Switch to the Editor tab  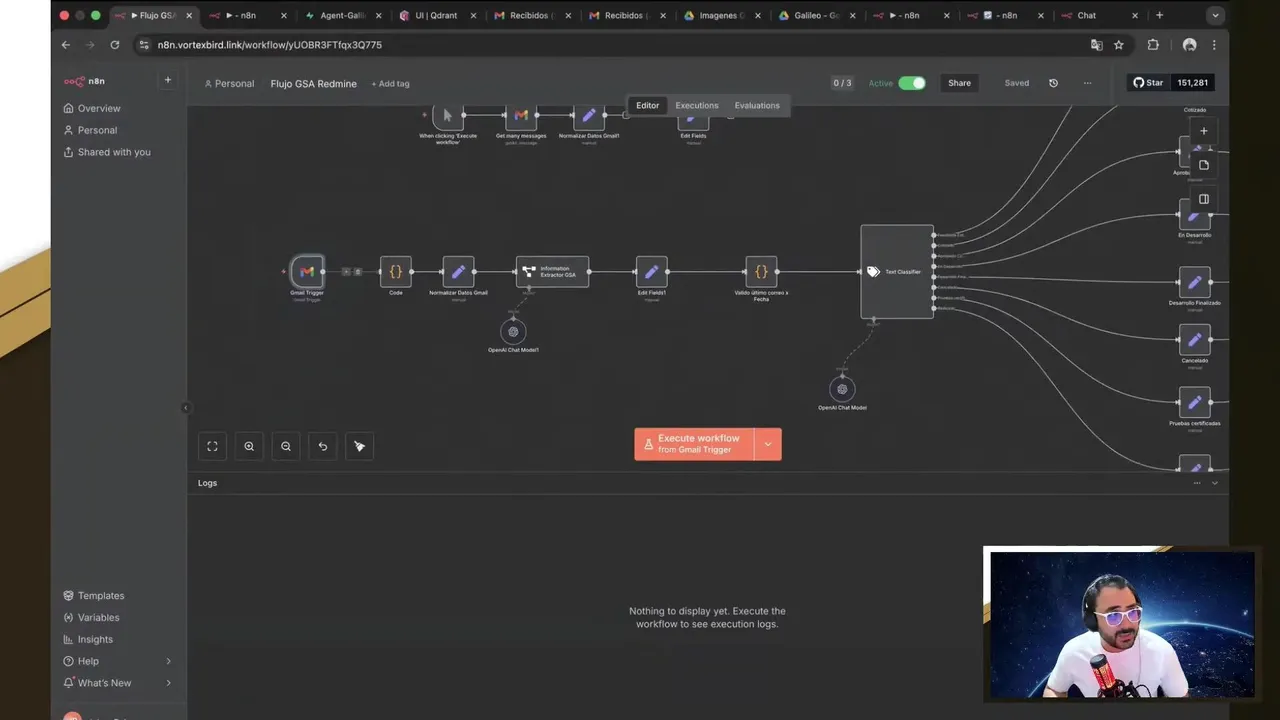(x=647, y=105)
